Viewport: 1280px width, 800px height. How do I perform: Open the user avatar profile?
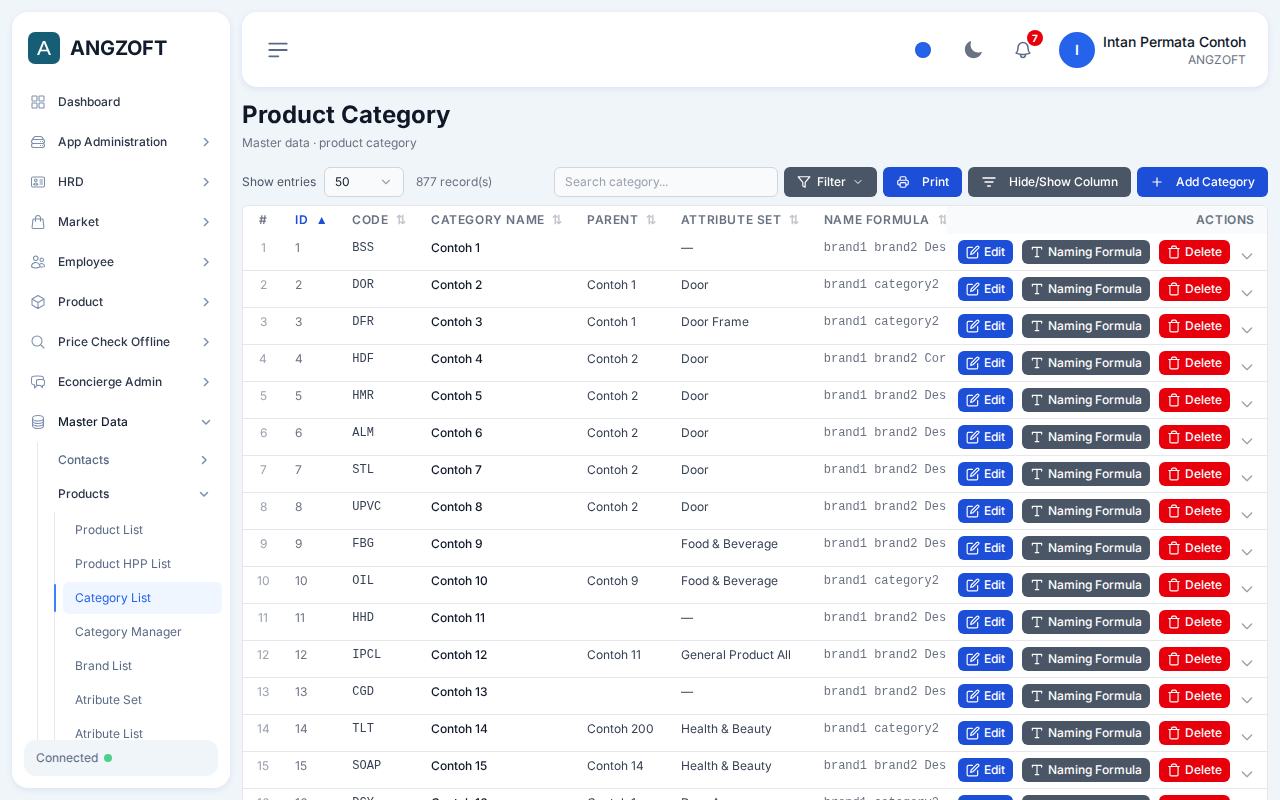[x=1077, y=50]
